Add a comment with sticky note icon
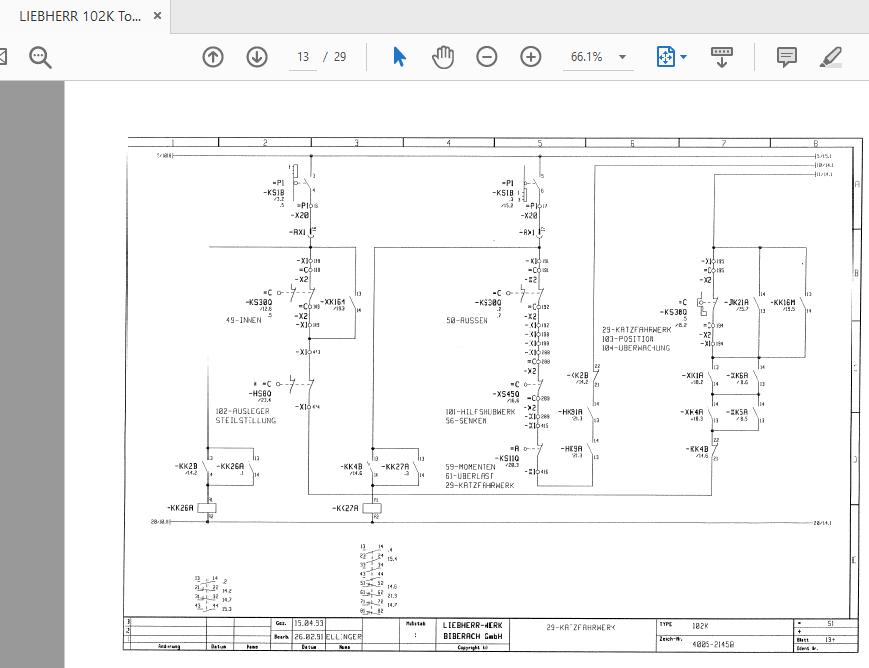869x668 pixels. pyautogui.click(x=787, y=57)
